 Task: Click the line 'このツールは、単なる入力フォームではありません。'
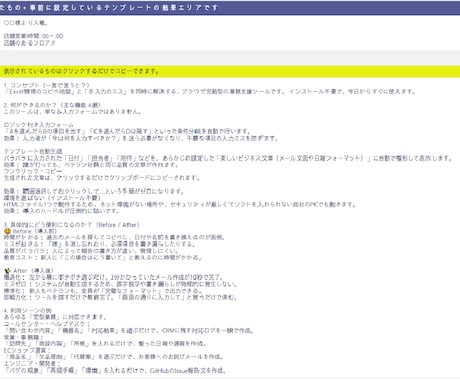tap(72, 112)
